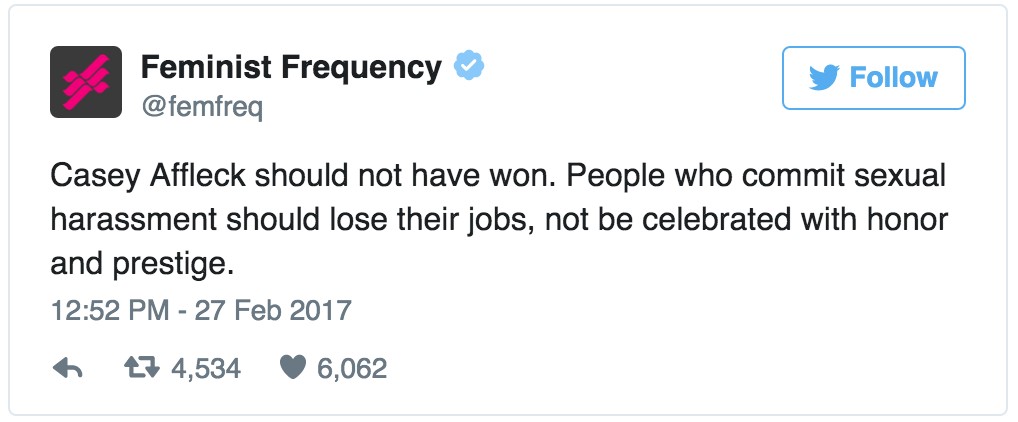Click the 6,062 likes count

pos(351,368)
